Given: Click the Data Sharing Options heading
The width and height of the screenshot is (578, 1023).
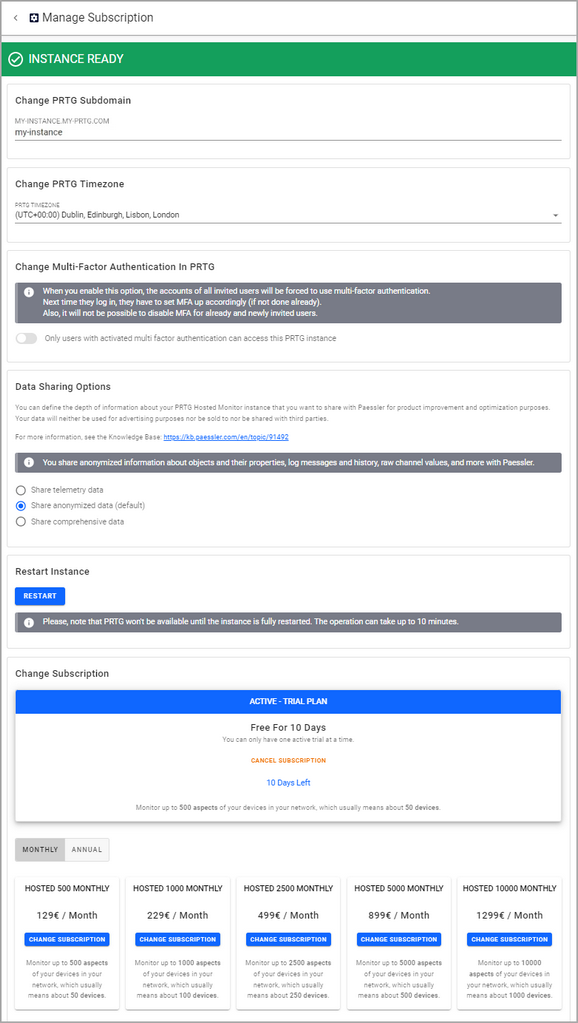Looking at the screenshot, I should point(63,386).
